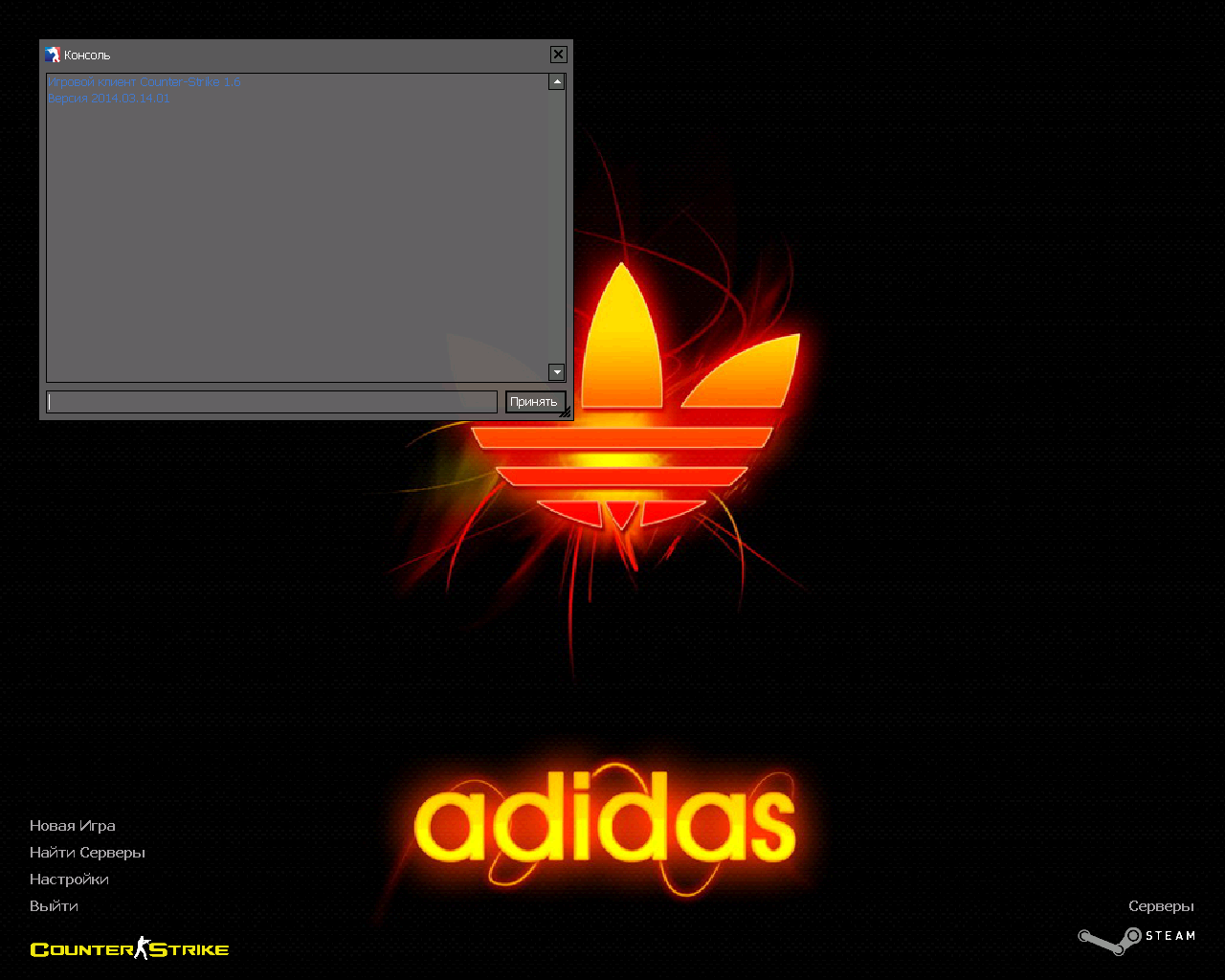The image size is (1225, 980).
Task: Click the console vertical scrollbar track
Action: click(556, 227)
